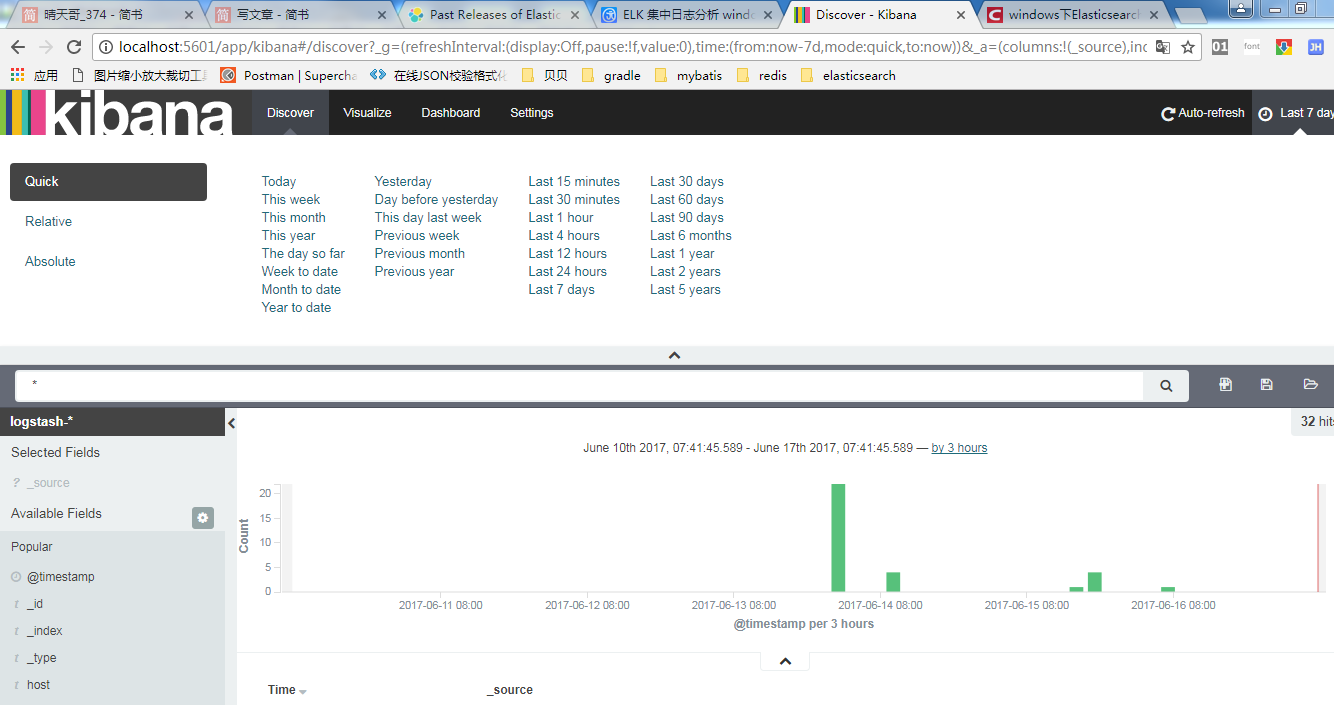Click the browser address bar
1334x705 pixels.
(630, 47)
